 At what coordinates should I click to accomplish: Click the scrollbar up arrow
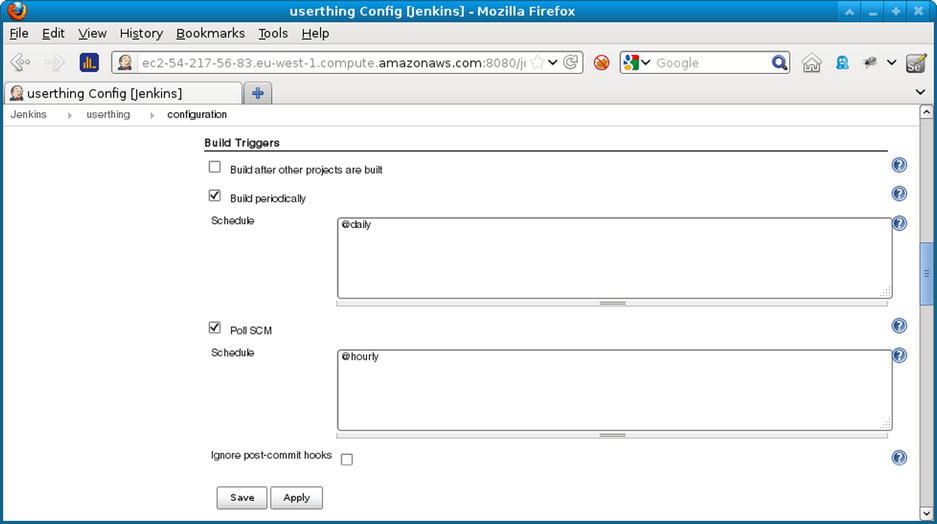click(x=926, y=112)
